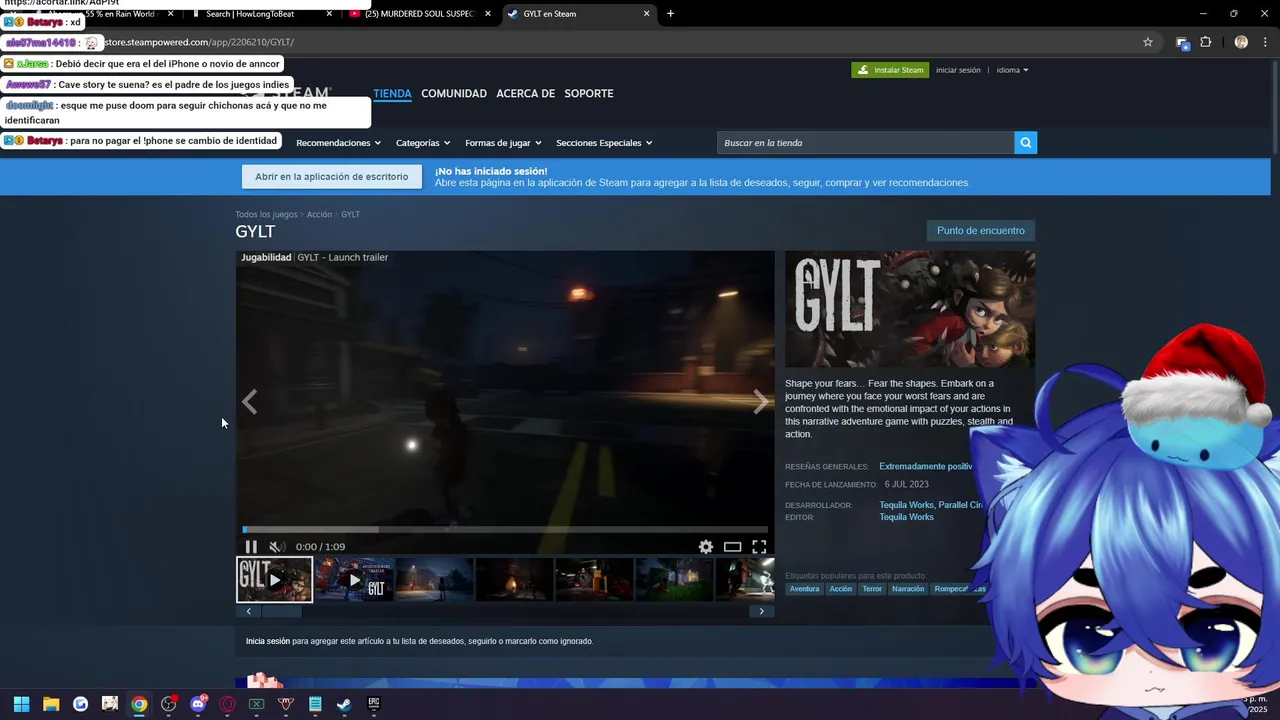Open SOPORTE page
Image resolution: width=1280 pixels, height=720 pixels.
589,94
